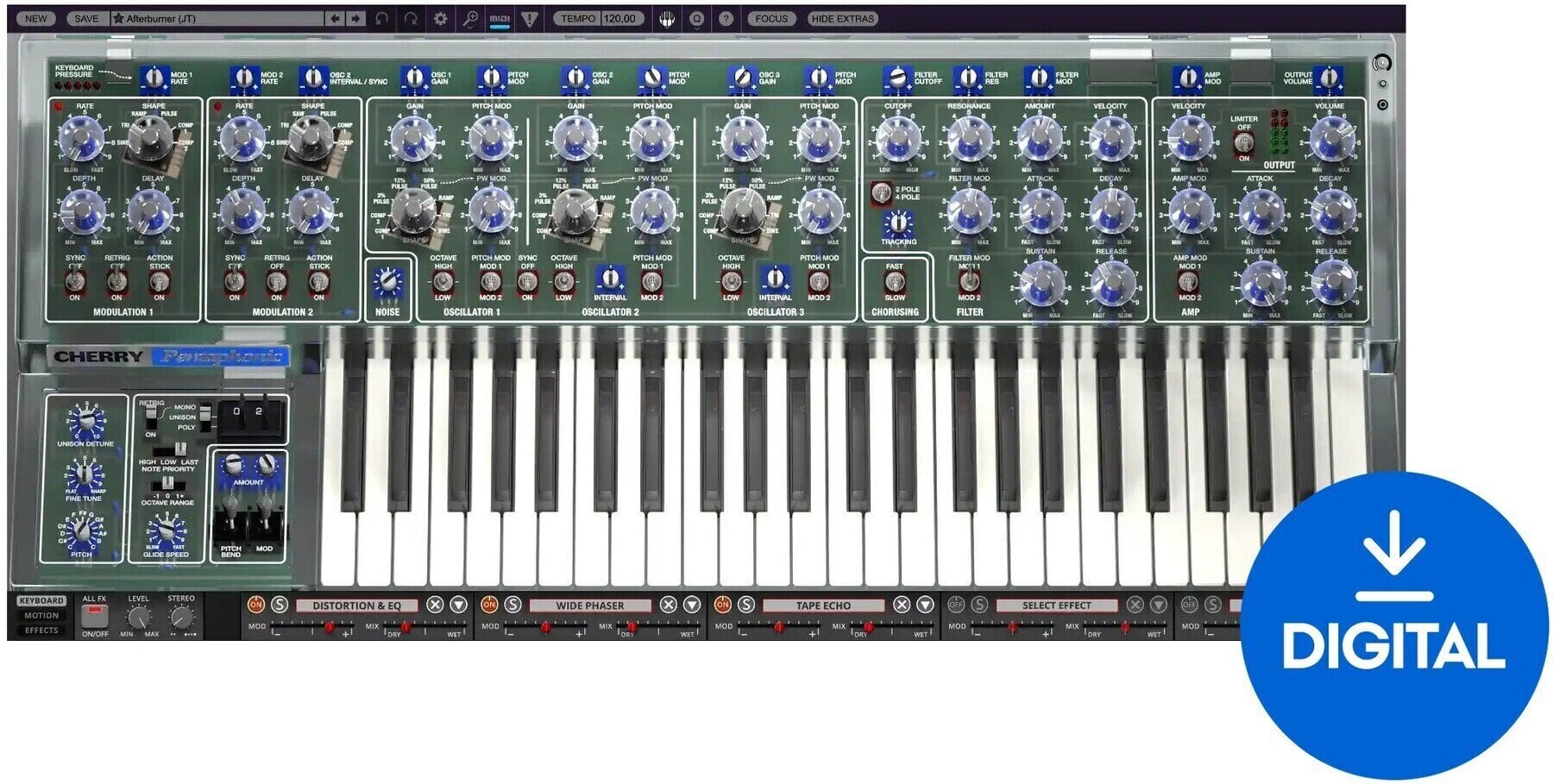Image resolution: width=1553 pixels, height=784 pixels.
Task: Switch to the EFFECTS tab
Action: pos(41,630)
